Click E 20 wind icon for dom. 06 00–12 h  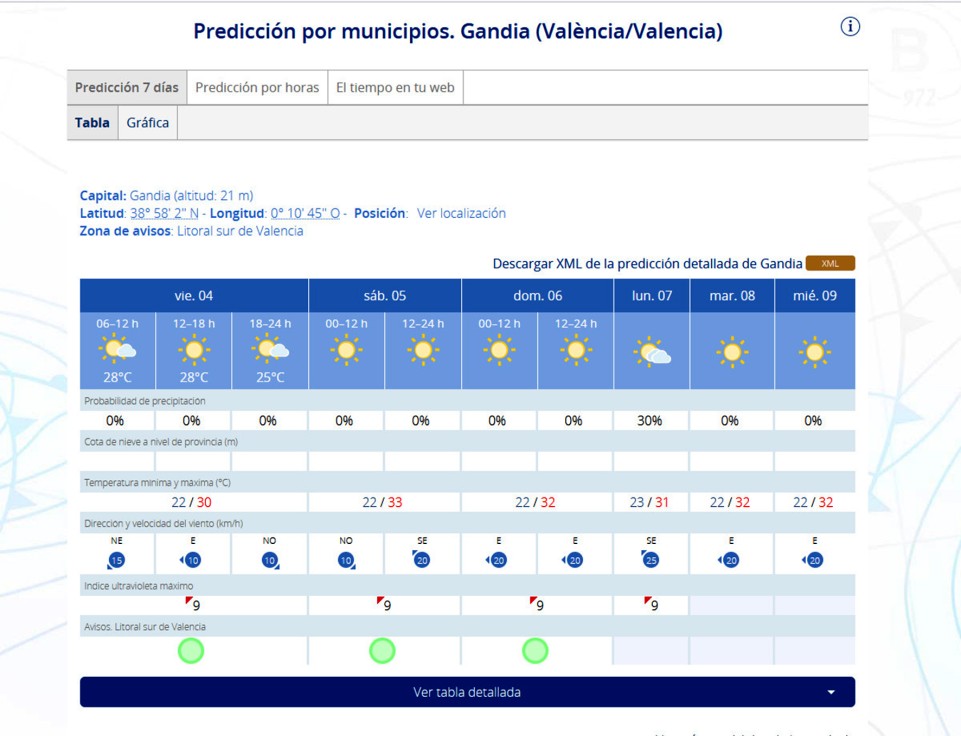(x=496, y=560)
